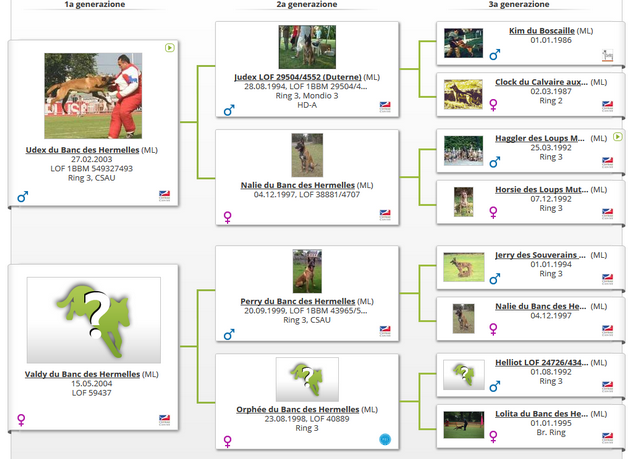Screen dimensions: 634x459
Task: Open Valdy du Banc des Hermelles link
Action: pos(82,374)
